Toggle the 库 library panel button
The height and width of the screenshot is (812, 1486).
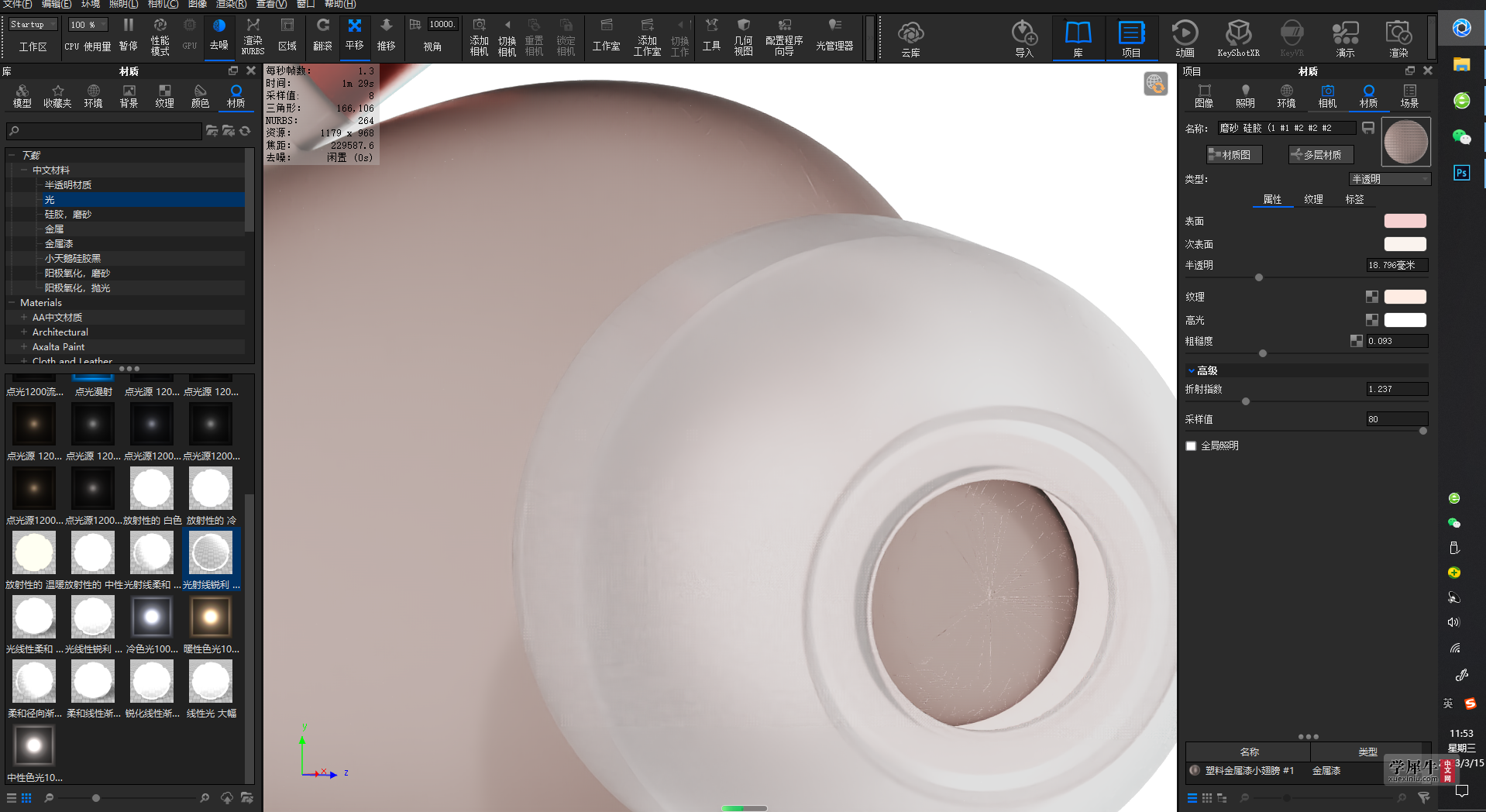pyautogui.click(x=1078, y=39)
